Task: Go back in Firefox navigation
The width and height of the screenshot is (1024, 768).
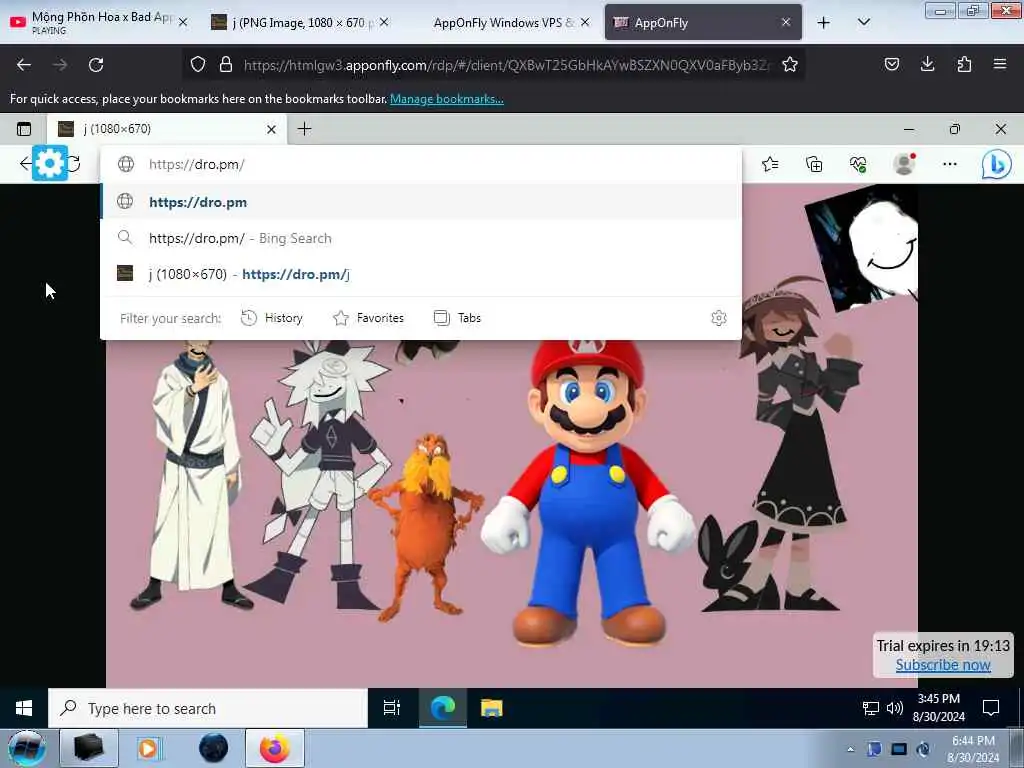Action: pos(24,65)
